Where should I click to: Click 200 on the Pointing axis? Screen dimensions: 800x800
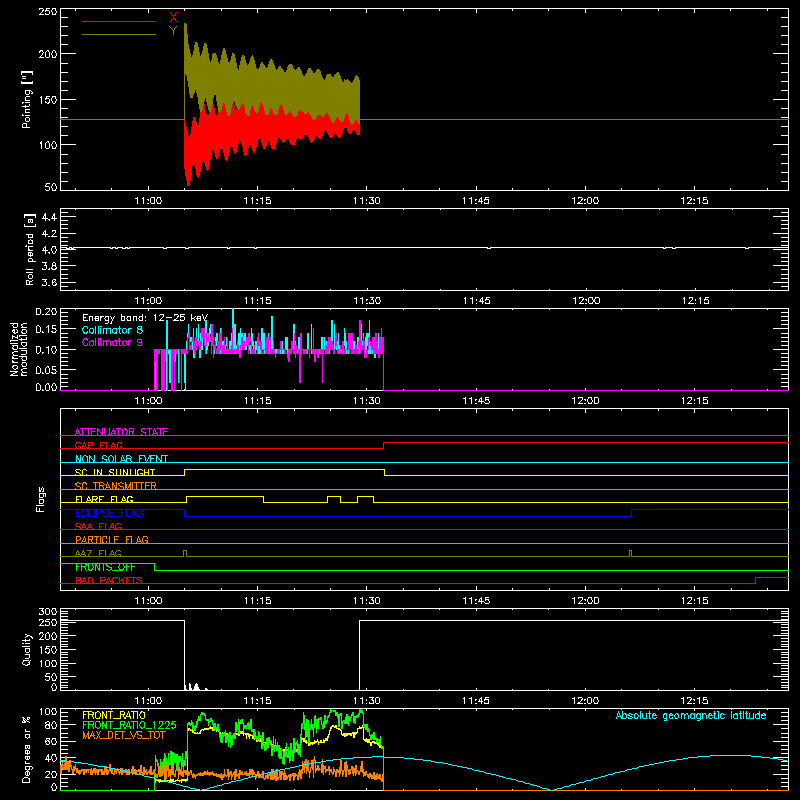click(x=48, y=54)
